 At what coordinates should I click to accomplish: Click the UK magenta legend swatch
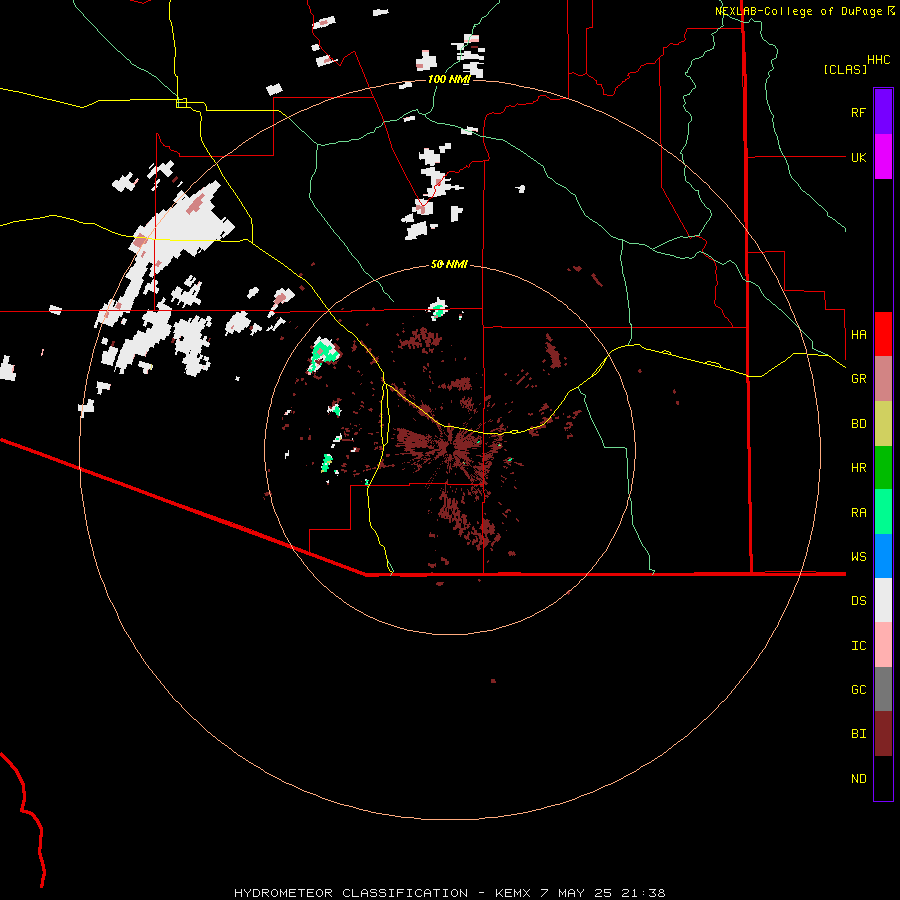883,157
